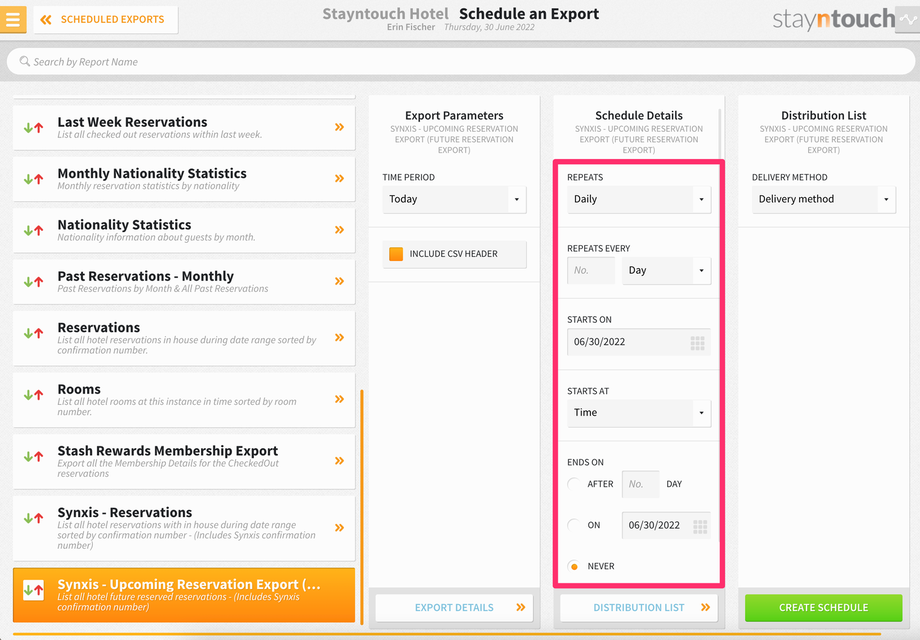Click export arrows icon beside Nationality Statistics
Image resolution: width=920 pixels, height=640 pixels.
pyautogui.click(x=33, y=230)
